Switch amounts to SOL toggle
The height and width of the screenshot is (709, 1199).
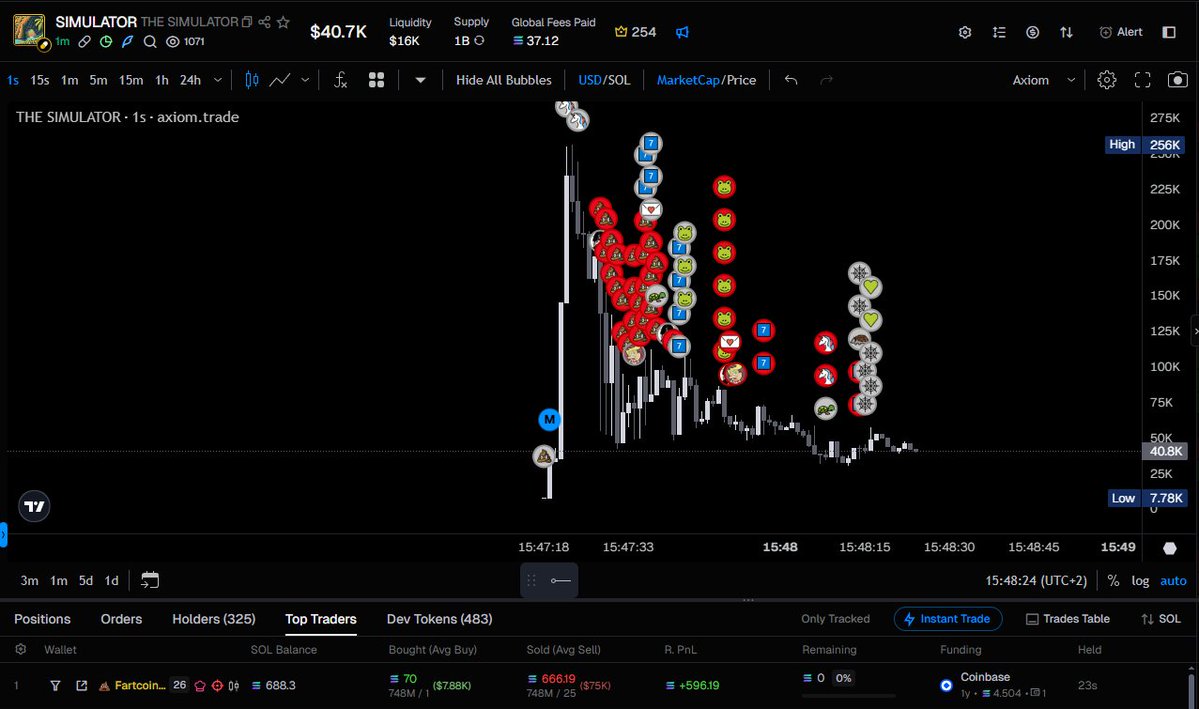pos(1161,619)
